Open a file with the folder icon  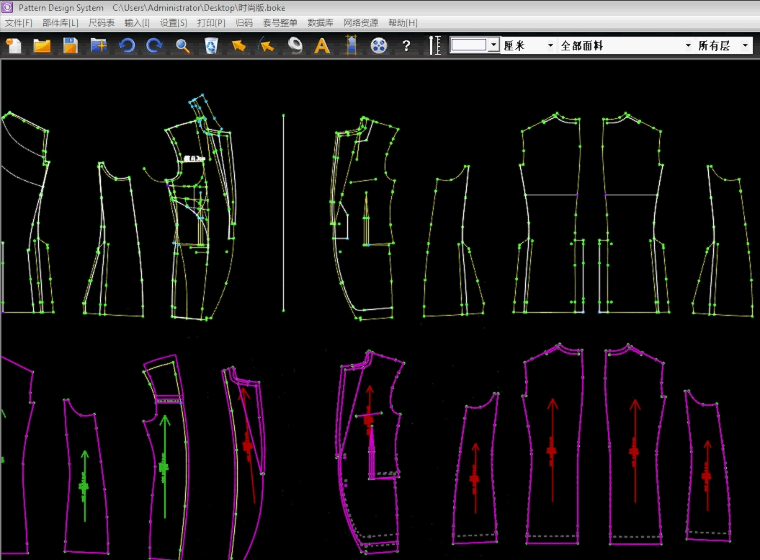(42, 45)
